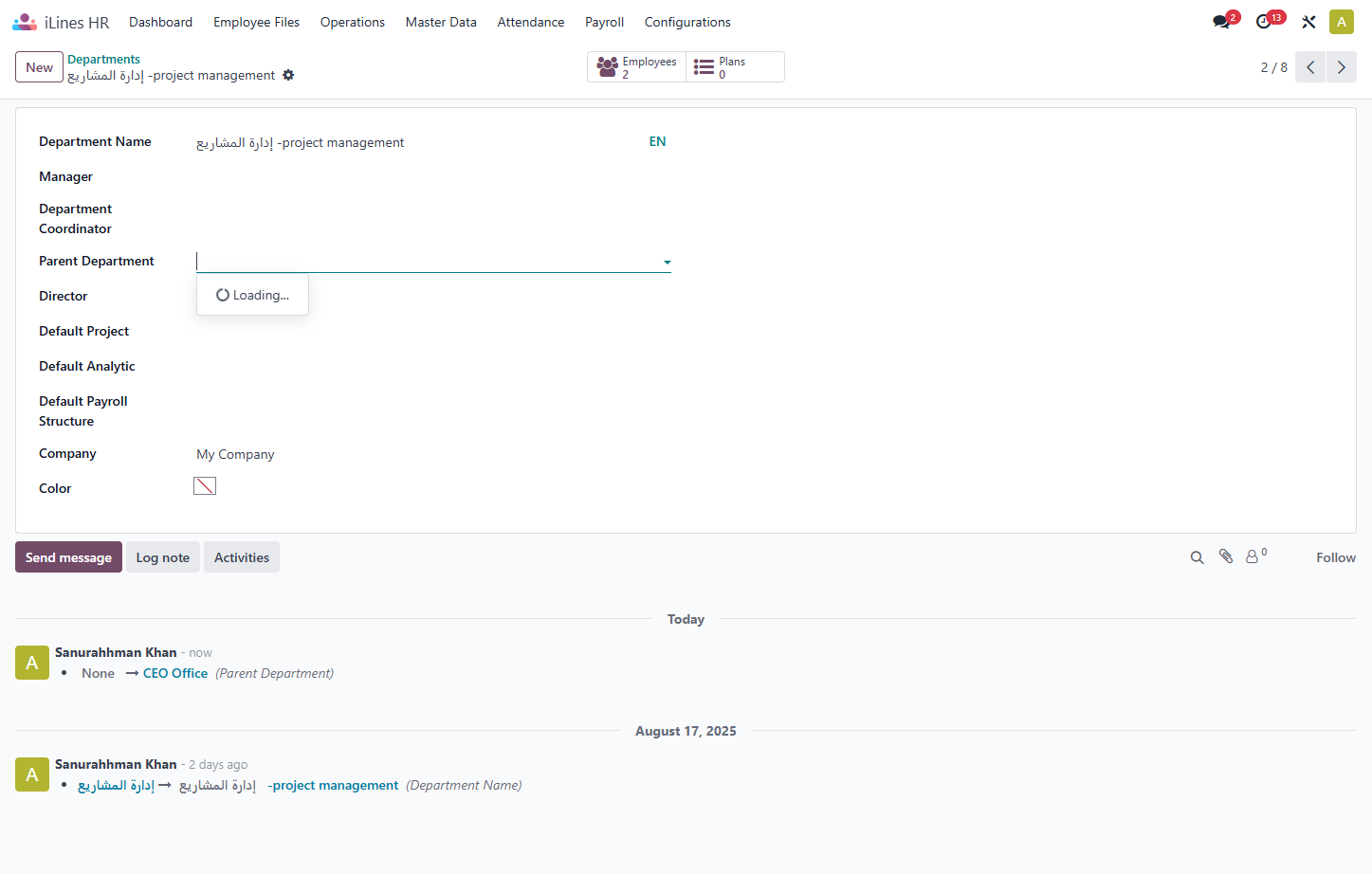Open the user avatar menu
Screen dimensions: 1372x874
click(x=1341, y=22)
